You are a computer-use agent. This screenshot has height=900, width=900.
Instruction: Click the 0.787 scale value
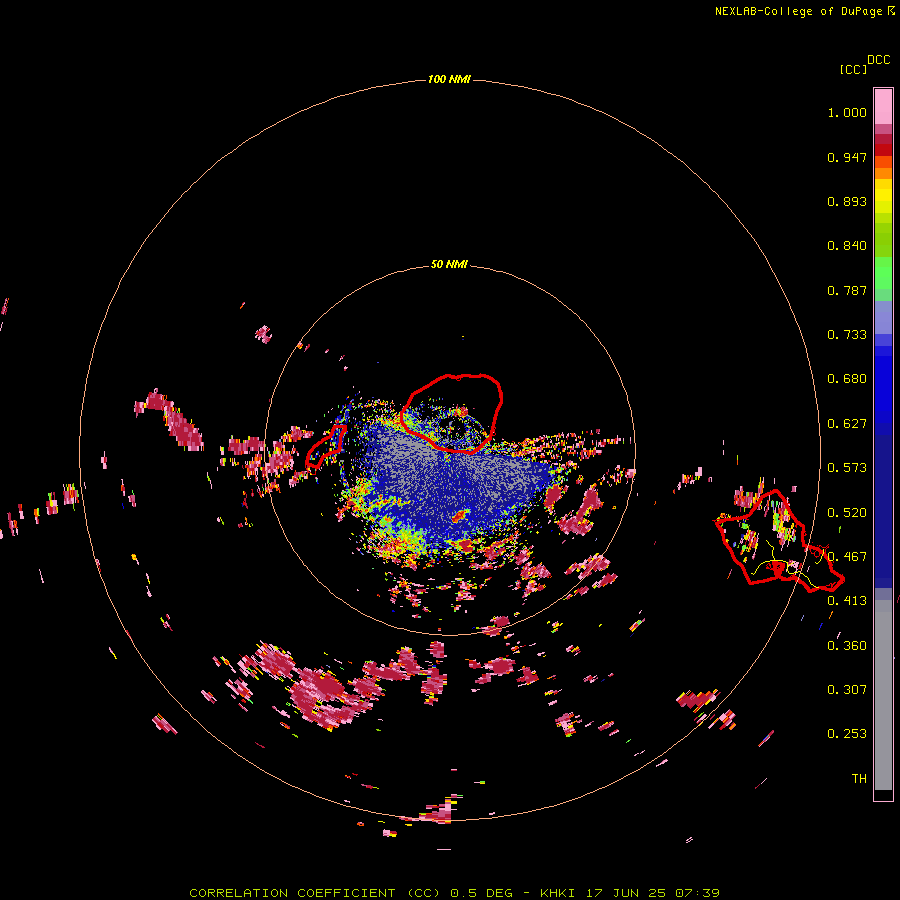click(847, 290)
